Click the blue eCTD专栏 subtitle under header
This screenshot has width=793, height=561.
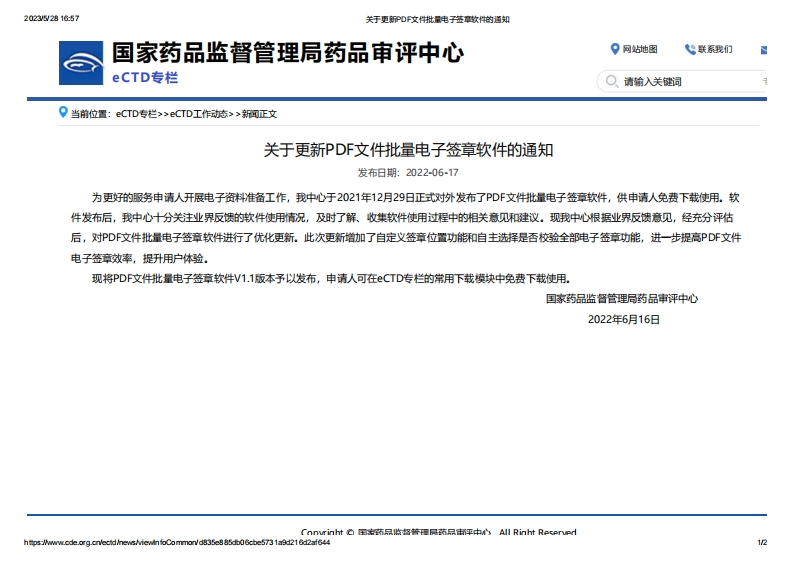(x=145, y=76)
